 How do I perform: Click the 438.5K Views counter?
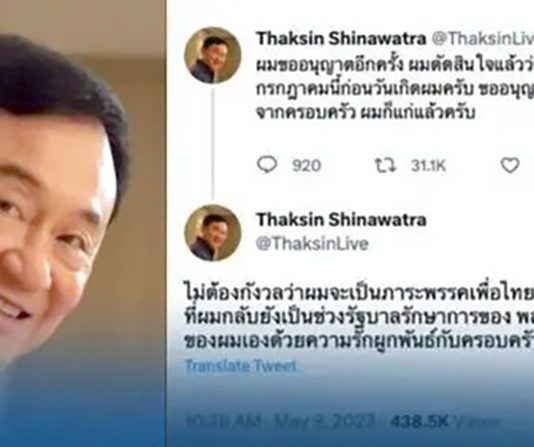(444, 421)
